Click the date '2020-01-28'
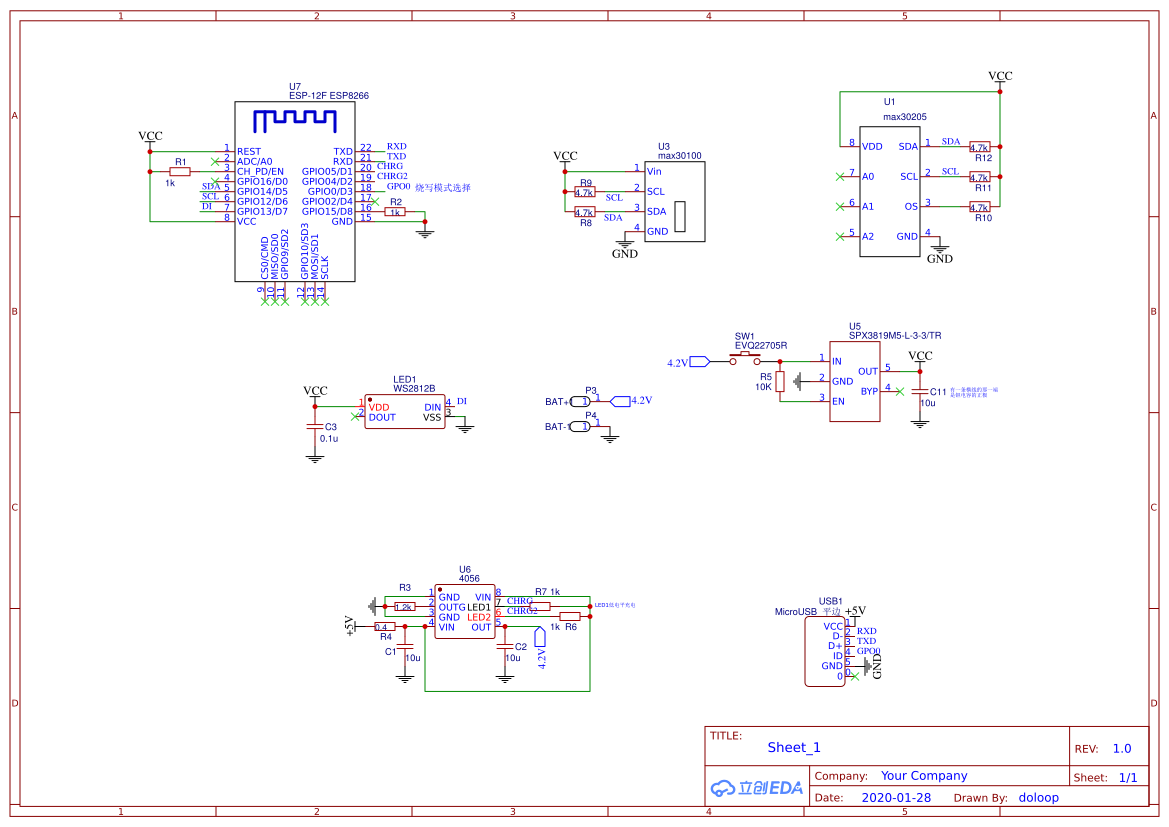1169x827 pixels. click(896, 798)
